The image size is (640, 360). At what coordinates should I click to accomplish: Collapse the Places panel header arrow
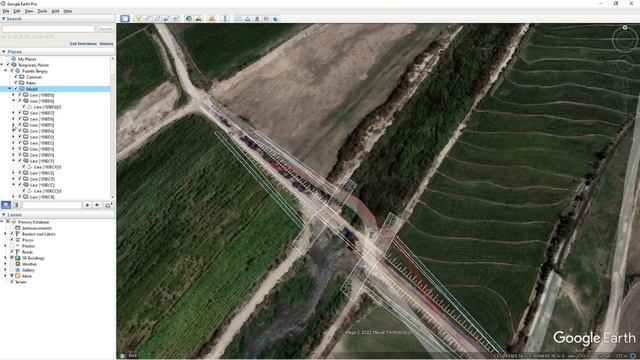(4, 52)
